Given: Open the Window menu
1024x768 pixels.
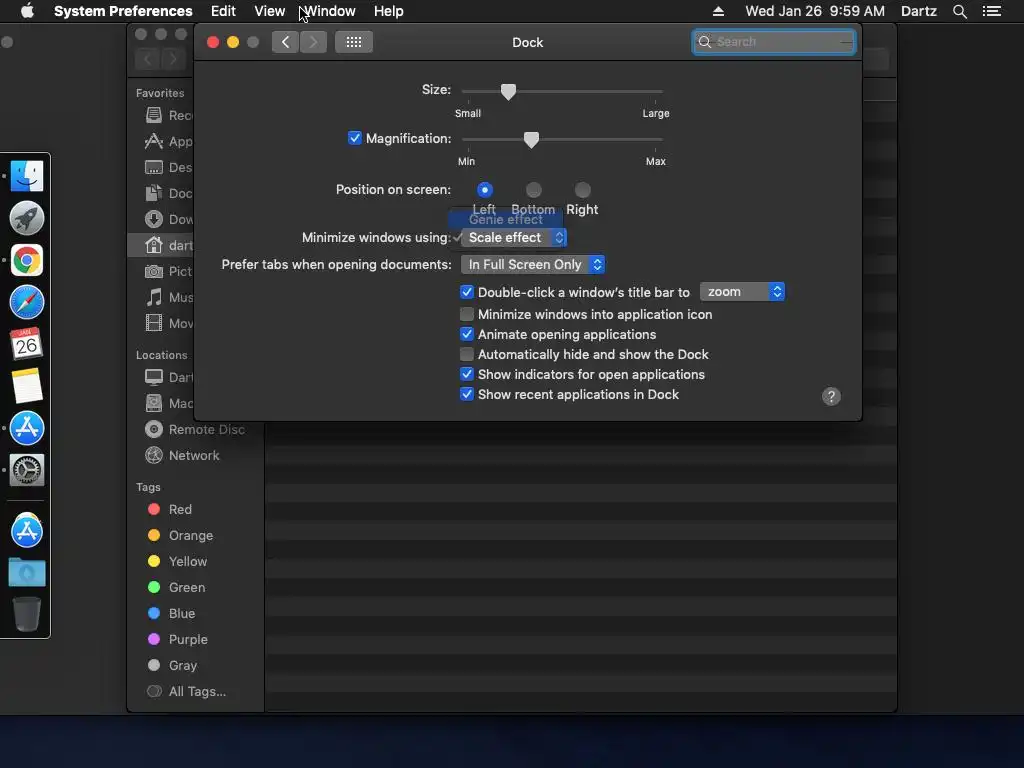Looking at the screenshot, I should click(x=330, y=11).
